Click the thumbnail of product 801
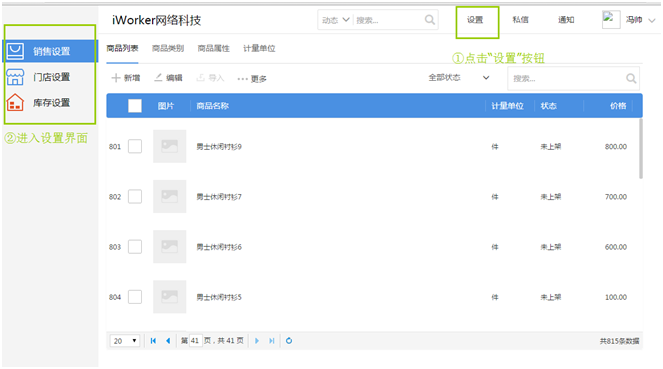The image size is (663, 369). (170, 146)
